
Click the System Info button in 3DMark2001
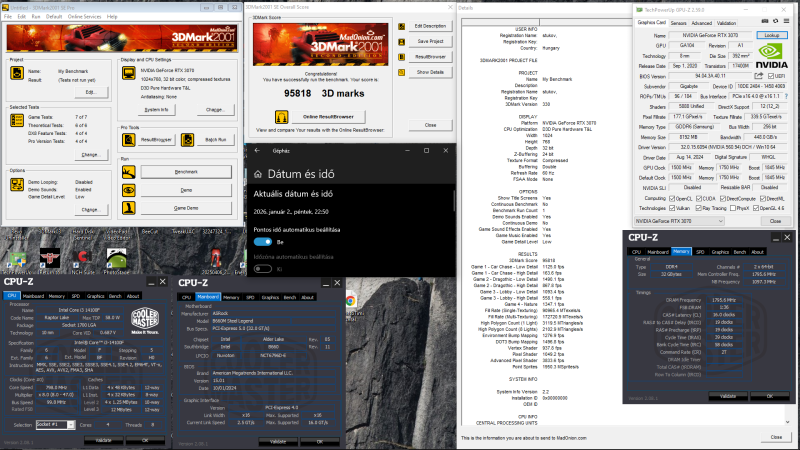point(156,110)
